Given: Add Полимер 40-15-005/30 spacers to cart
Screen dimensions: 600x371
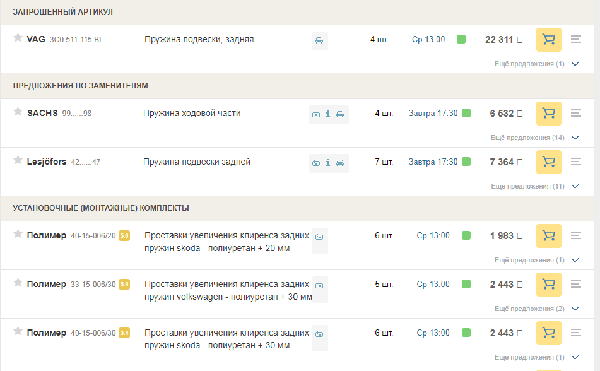Looking at the screenshot, I should [549, 333].
